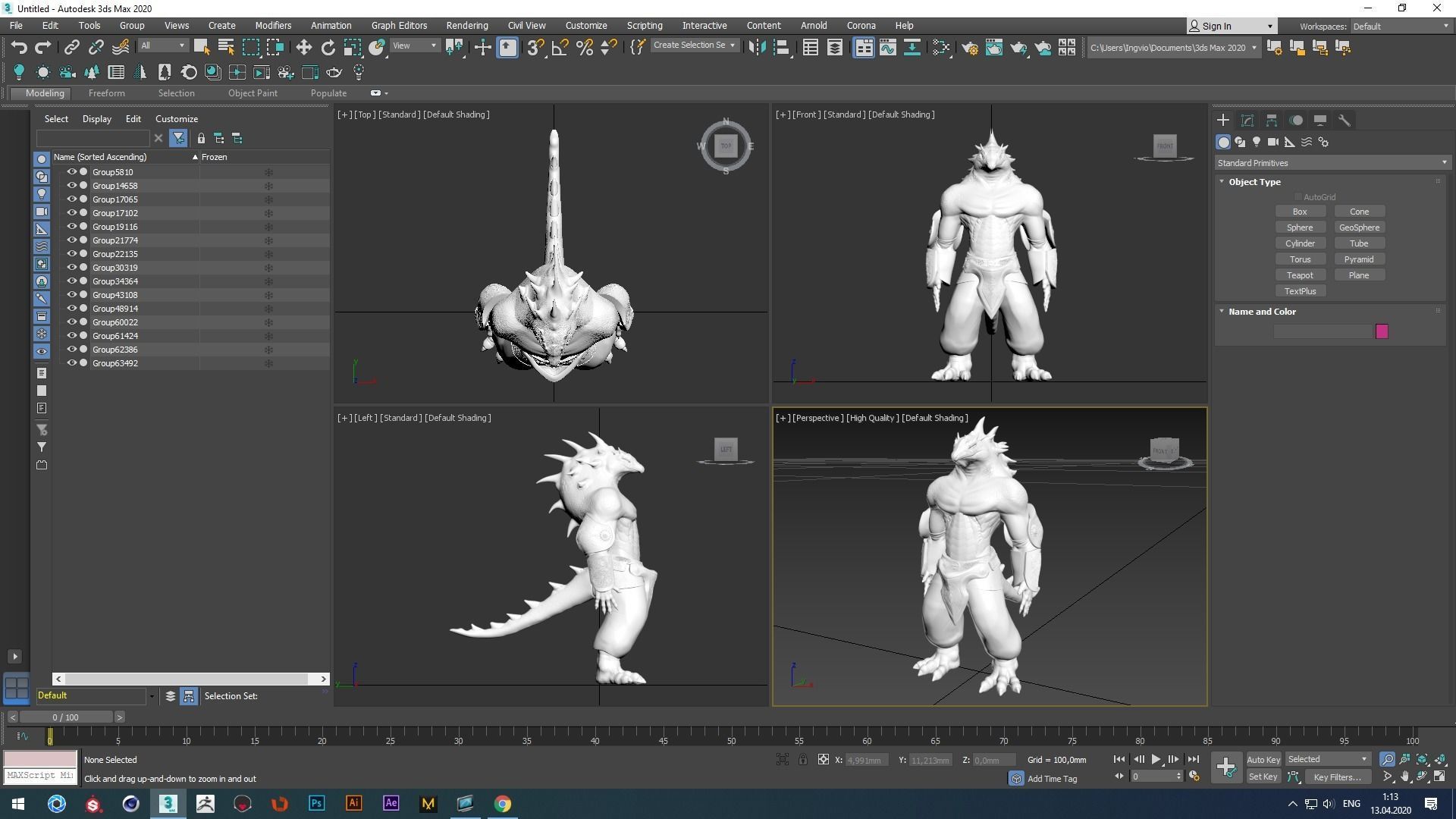Viewport: 1456px width, 819px height.
Task: Click the Mirror tool icon
Action: (x=756, y=48)
